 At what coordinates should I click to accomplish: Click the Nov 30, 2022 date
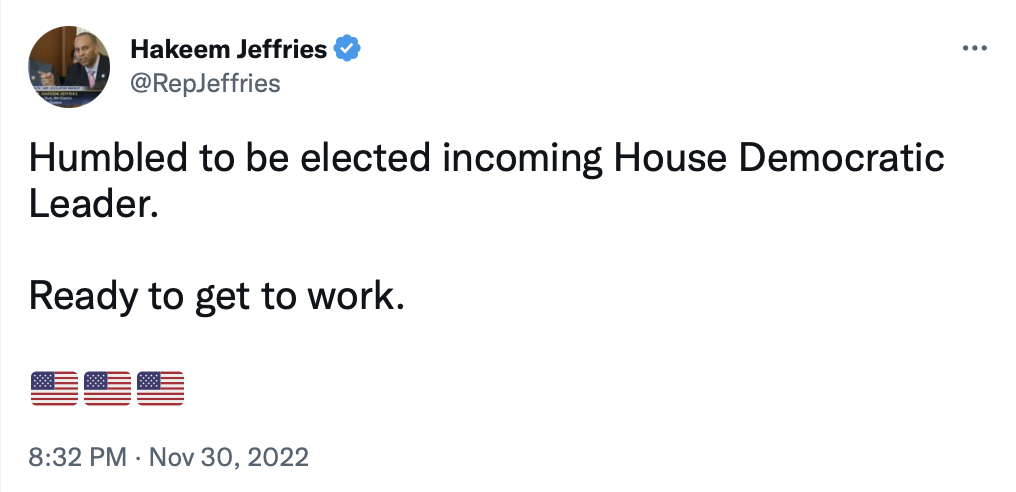coord(229,458)
